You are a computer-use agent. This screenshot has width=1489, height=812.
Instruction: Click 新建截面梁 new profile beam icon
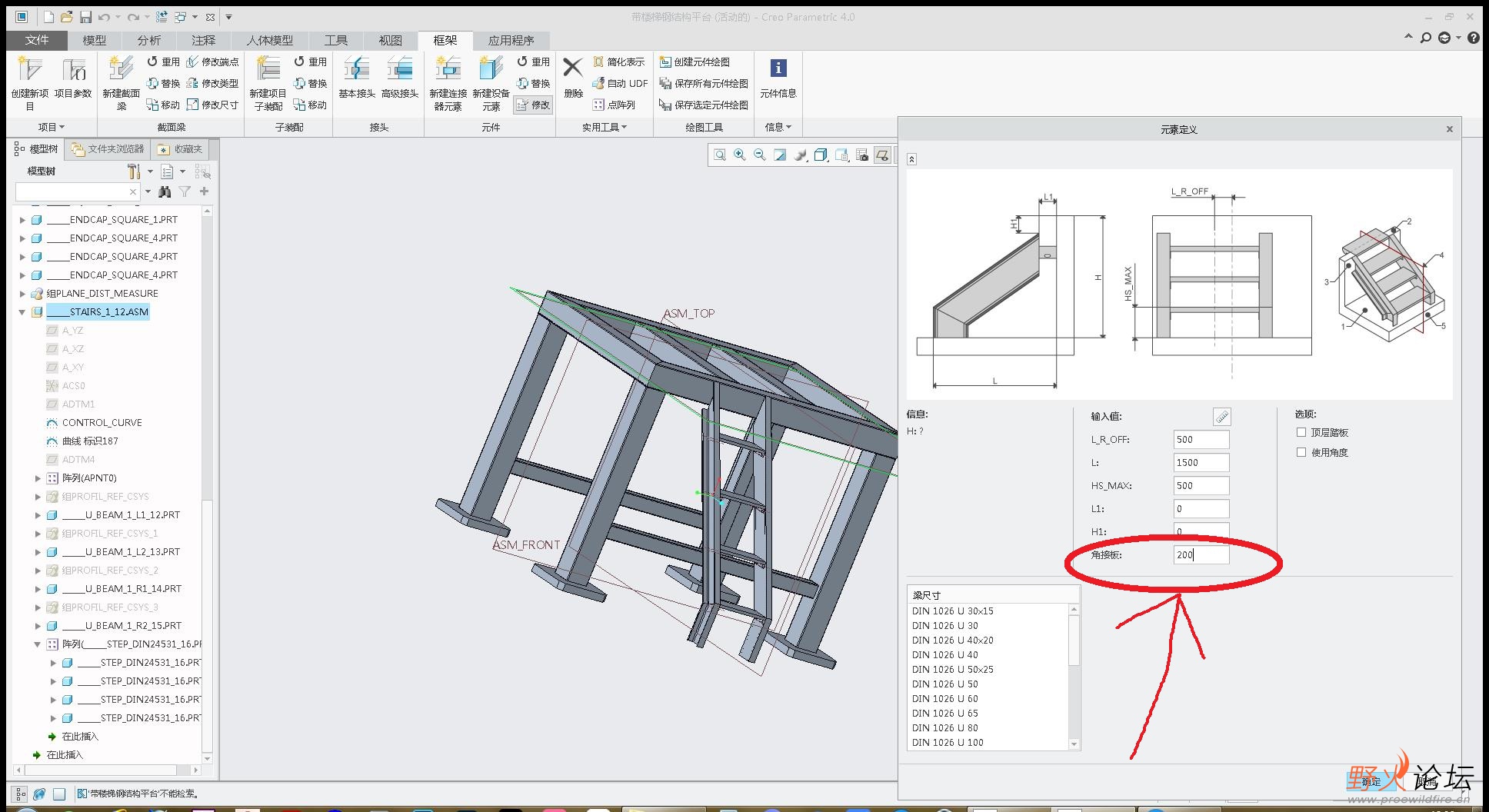point(121,83)
